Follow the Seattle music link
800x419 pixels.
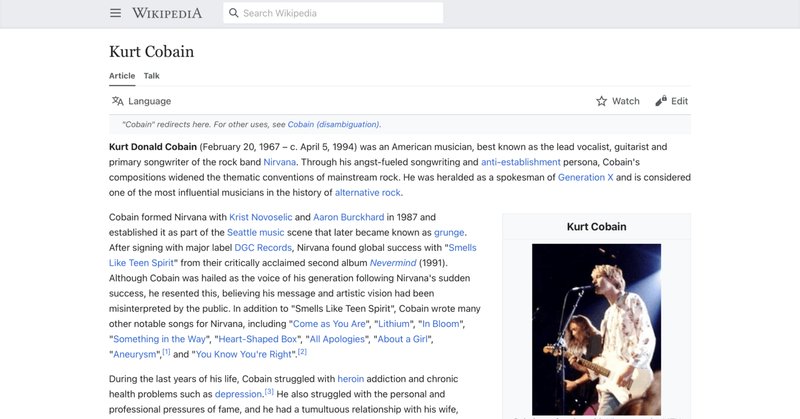pos(256,232)
